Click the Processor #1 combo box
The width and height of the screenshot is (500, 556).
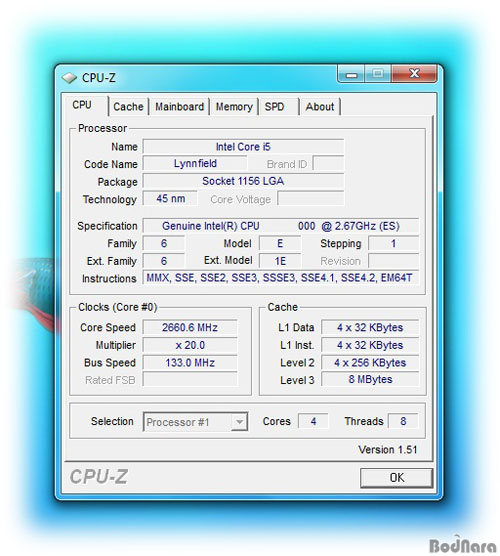[195, 422]
